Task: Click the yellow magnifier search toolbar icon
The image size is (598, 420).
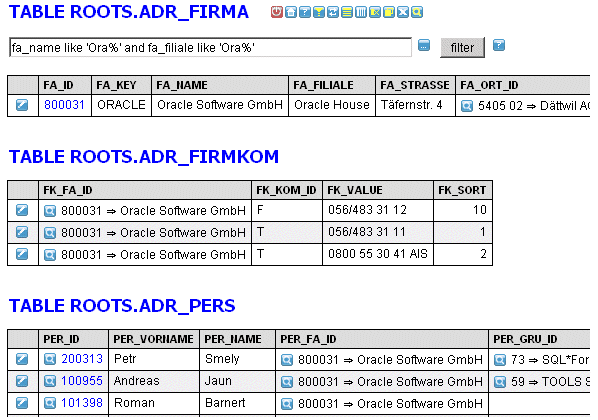Action: pos(417,12)
